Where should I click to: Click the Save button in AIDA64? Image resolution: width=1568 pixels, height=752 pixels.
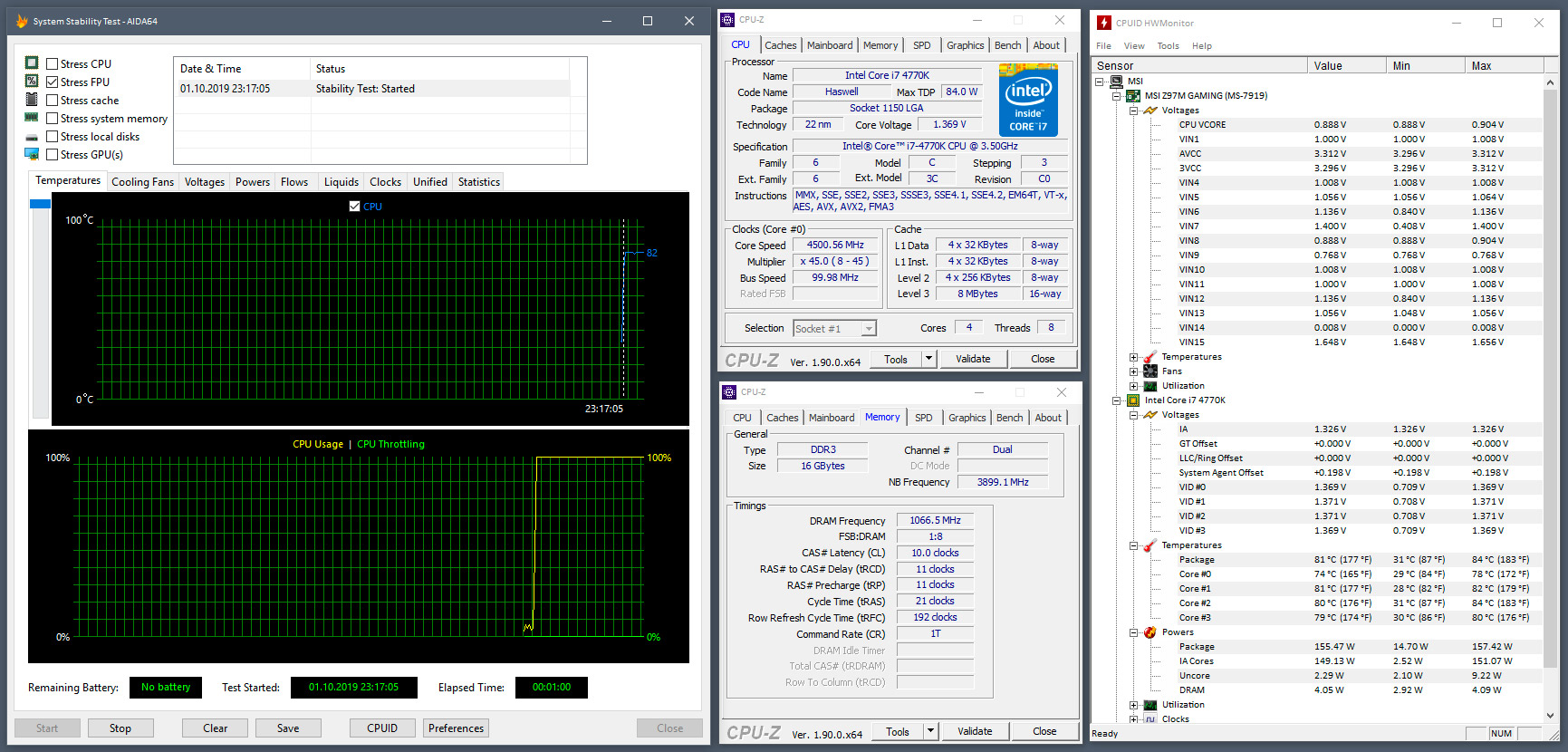tap(288, 728)
